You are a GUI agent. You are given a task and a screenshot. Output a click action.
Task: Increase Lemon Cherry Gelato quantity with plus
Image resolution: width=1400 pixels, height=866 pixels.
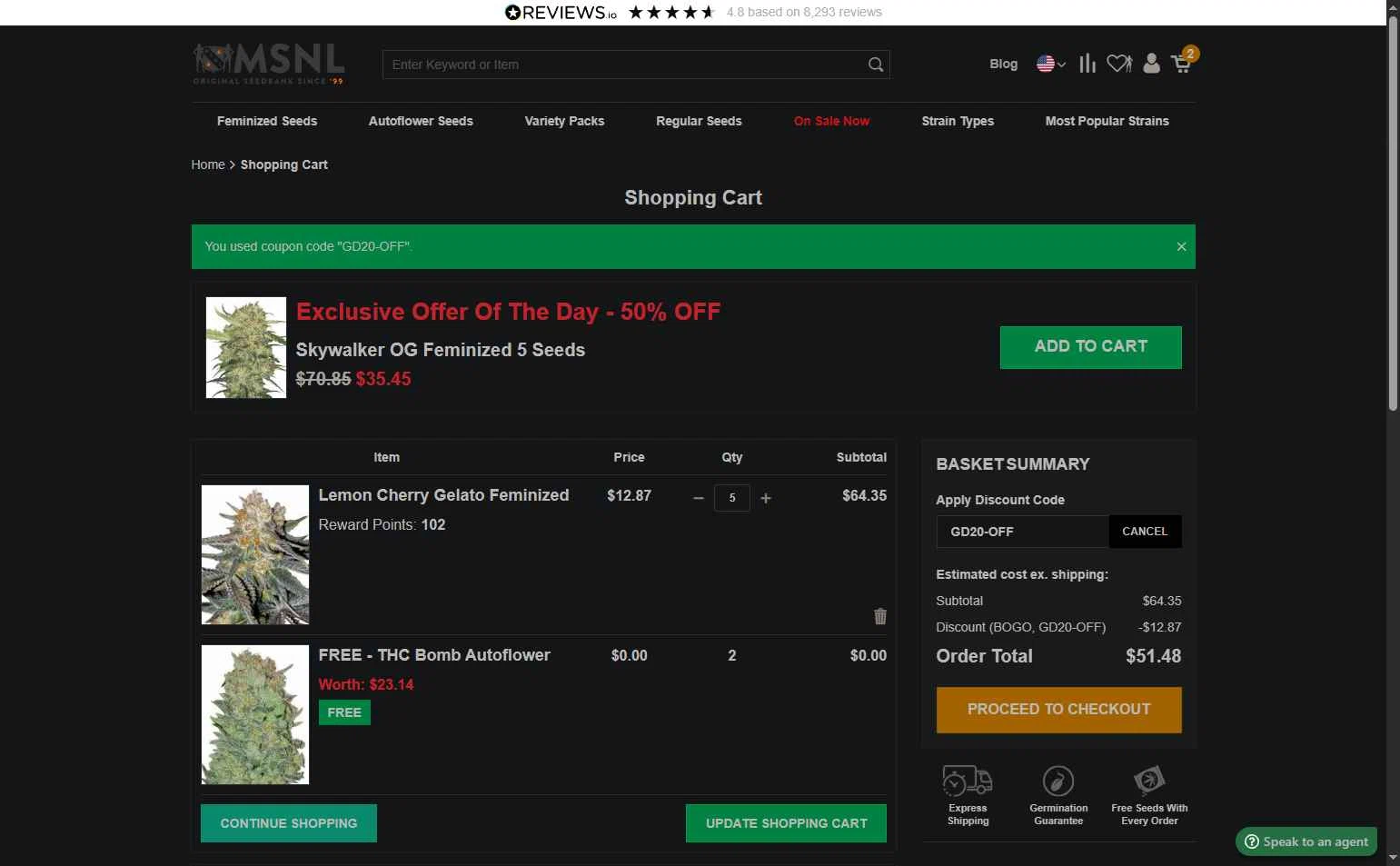766,498
